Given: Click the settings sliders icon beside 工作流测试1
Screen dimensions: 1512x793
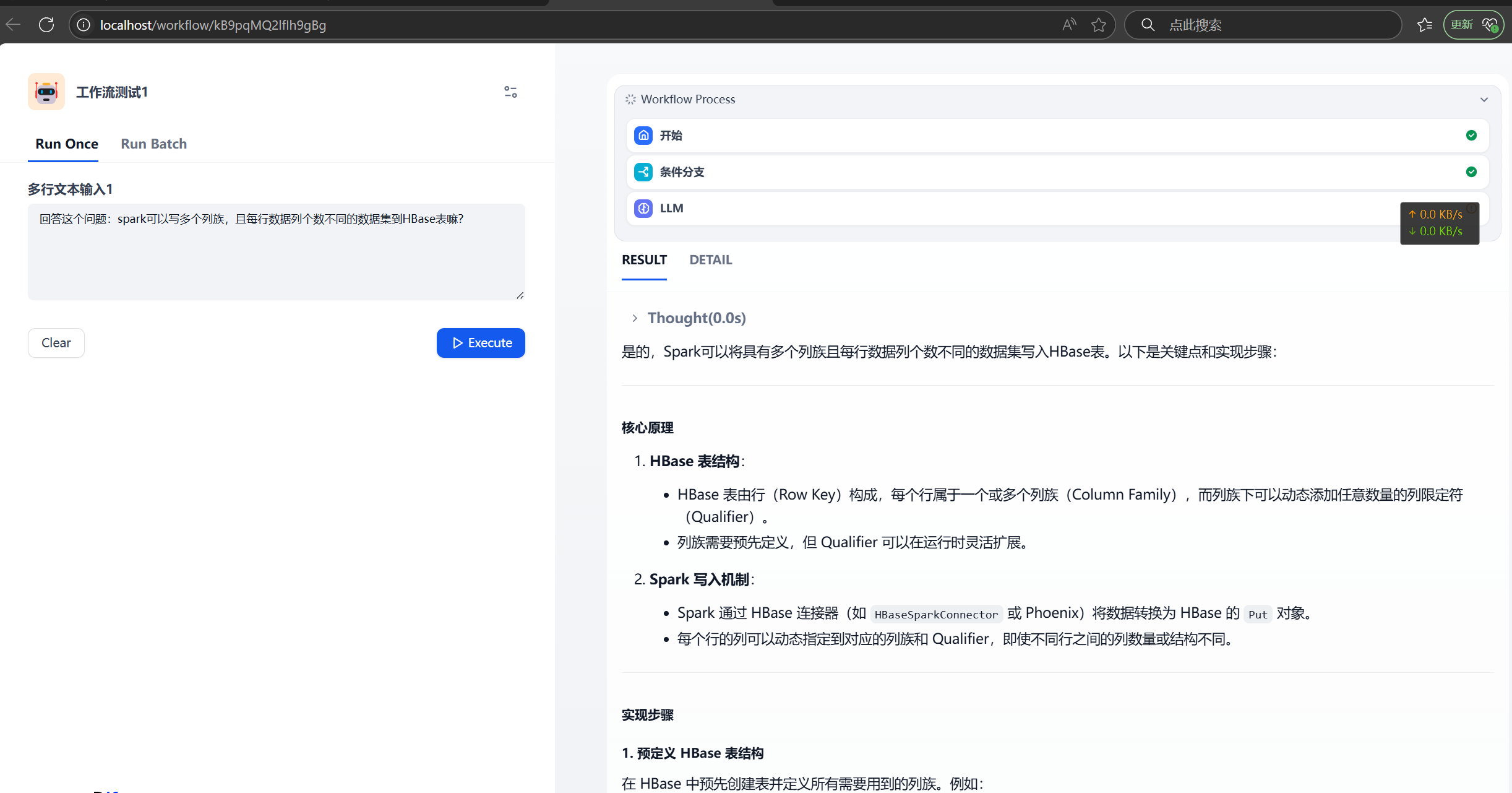Looking at the screenshot, I should (510, 92).
